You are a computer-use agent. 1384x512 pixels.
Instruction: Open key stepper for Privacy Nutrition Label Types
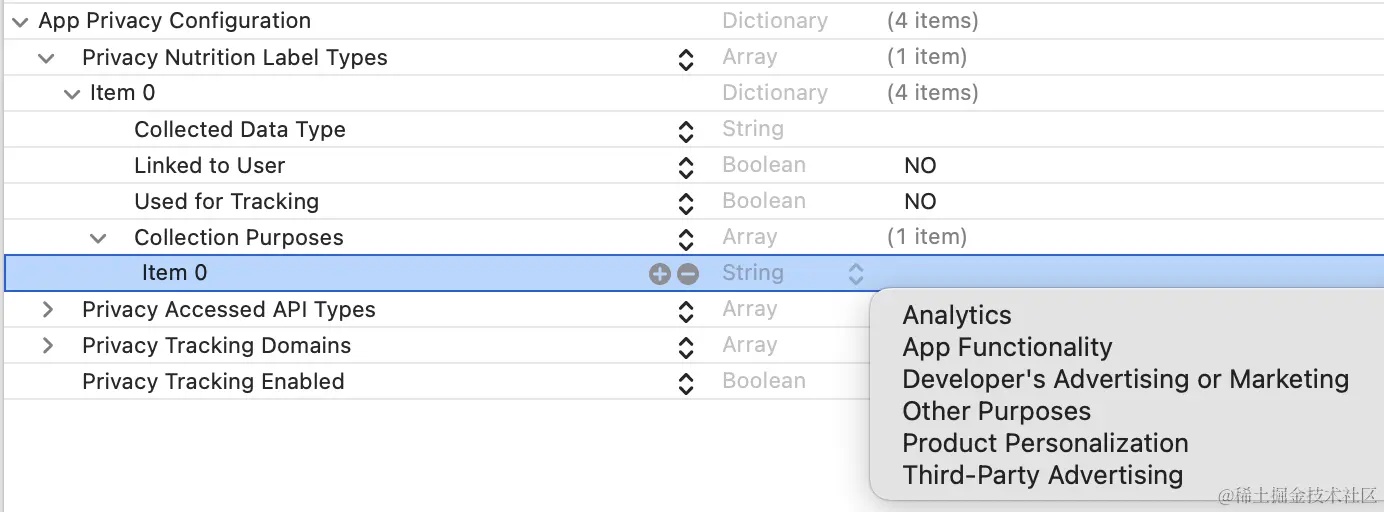coord(686,59)
